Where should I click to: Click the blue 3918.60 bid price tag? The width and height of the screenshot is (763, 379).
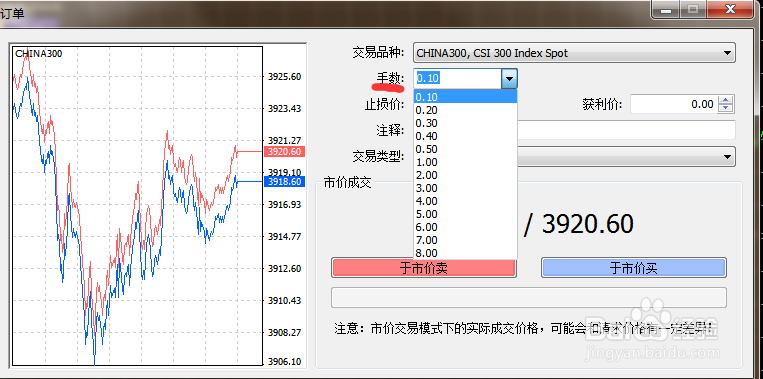[285, 182]
